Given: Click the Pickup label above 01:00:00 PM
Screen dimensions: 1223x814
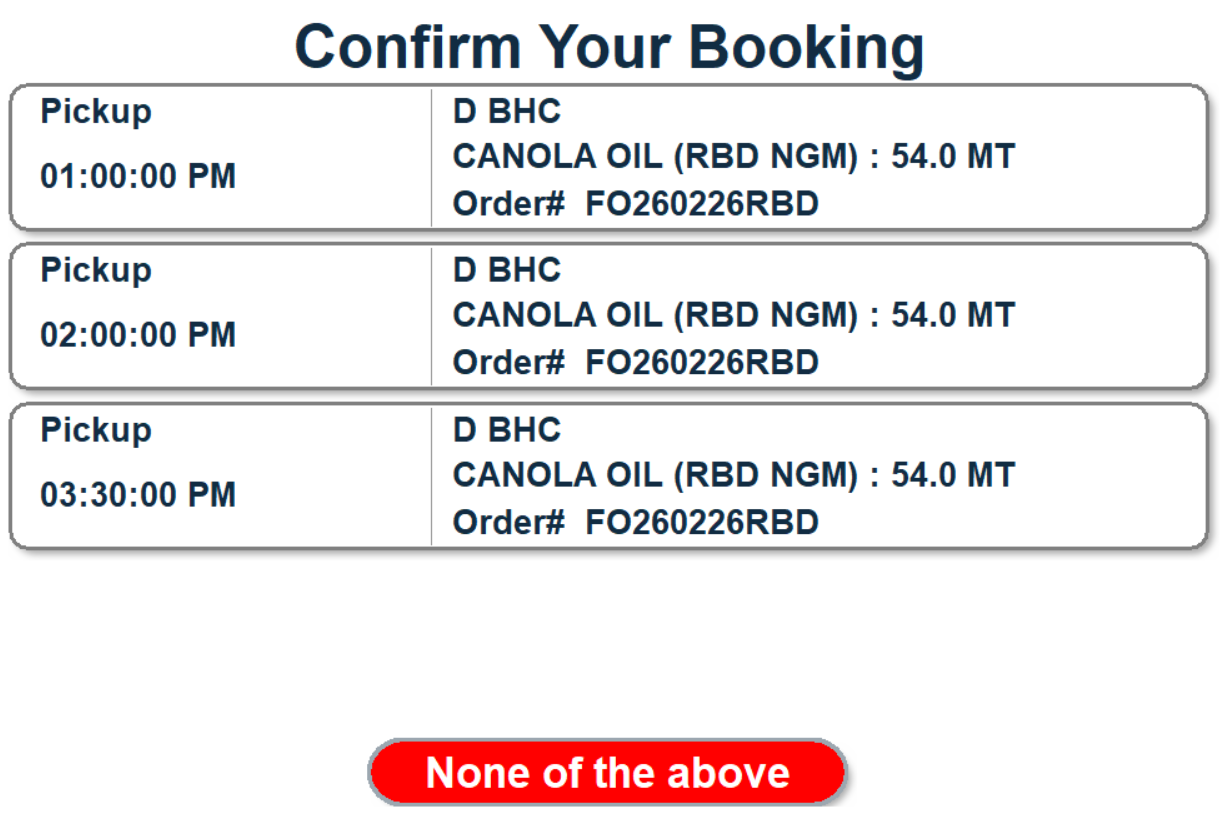Looking at the screenshot, I should coord(96,111).
